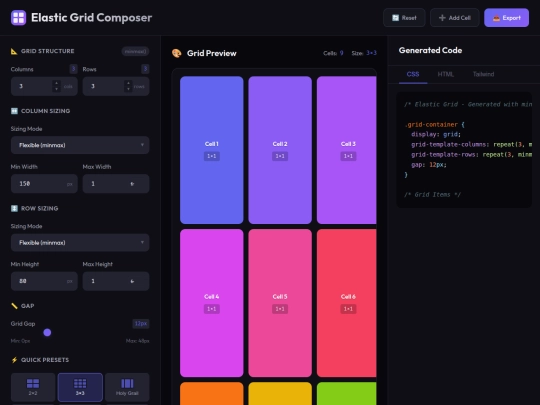
Task: Select Cell 3 in the preview
Action: coord(346,150)
